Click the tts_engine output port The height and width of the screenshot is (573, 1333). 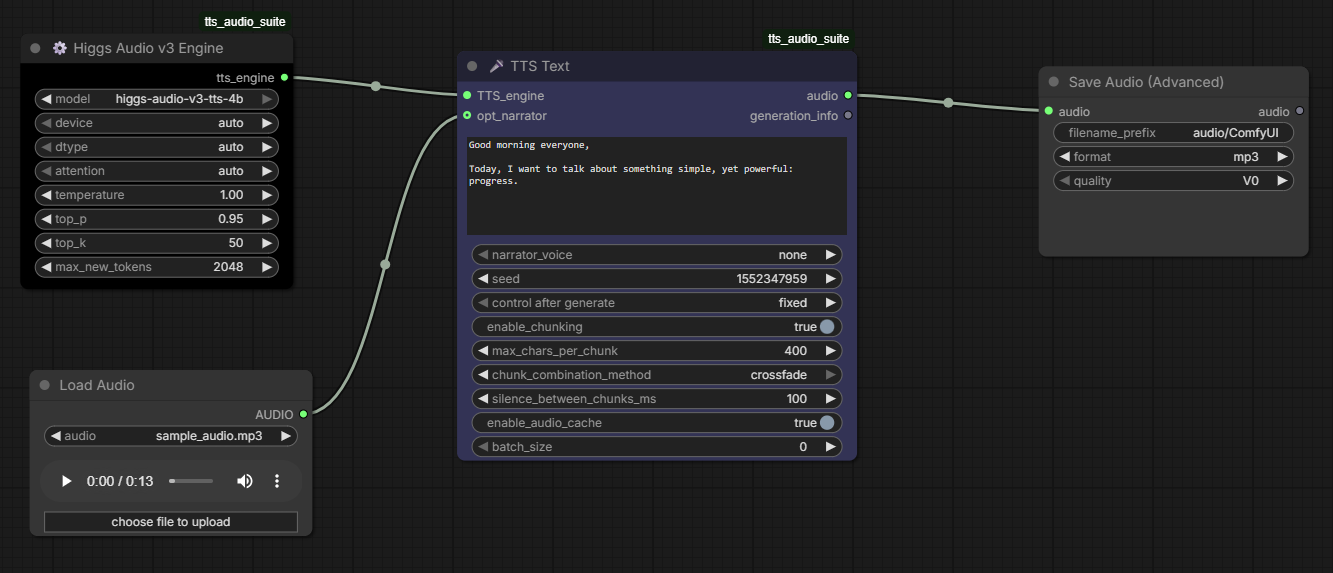[x=285, y=77]
